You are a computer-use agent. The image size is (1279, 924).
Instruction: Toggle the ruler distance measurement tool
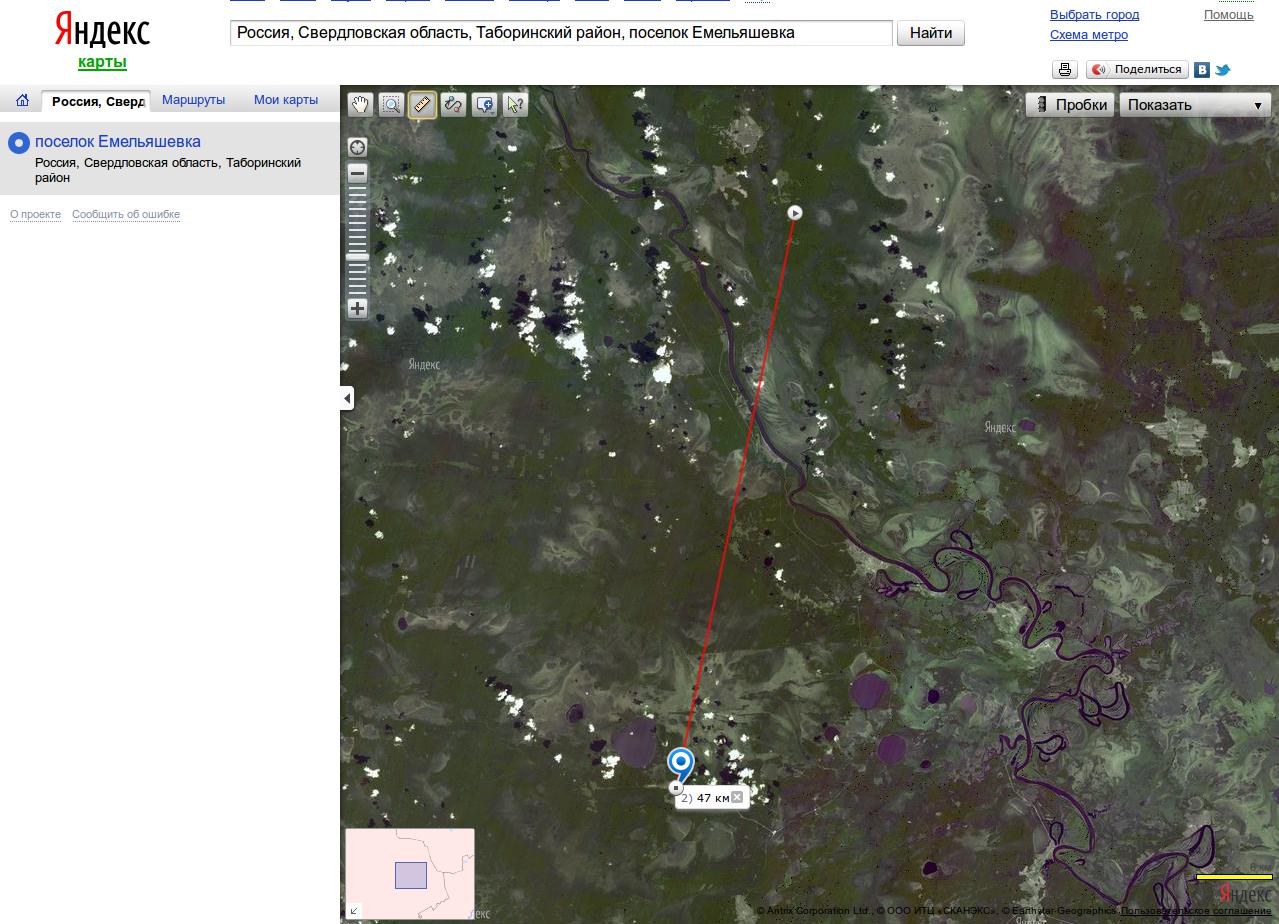422,105
